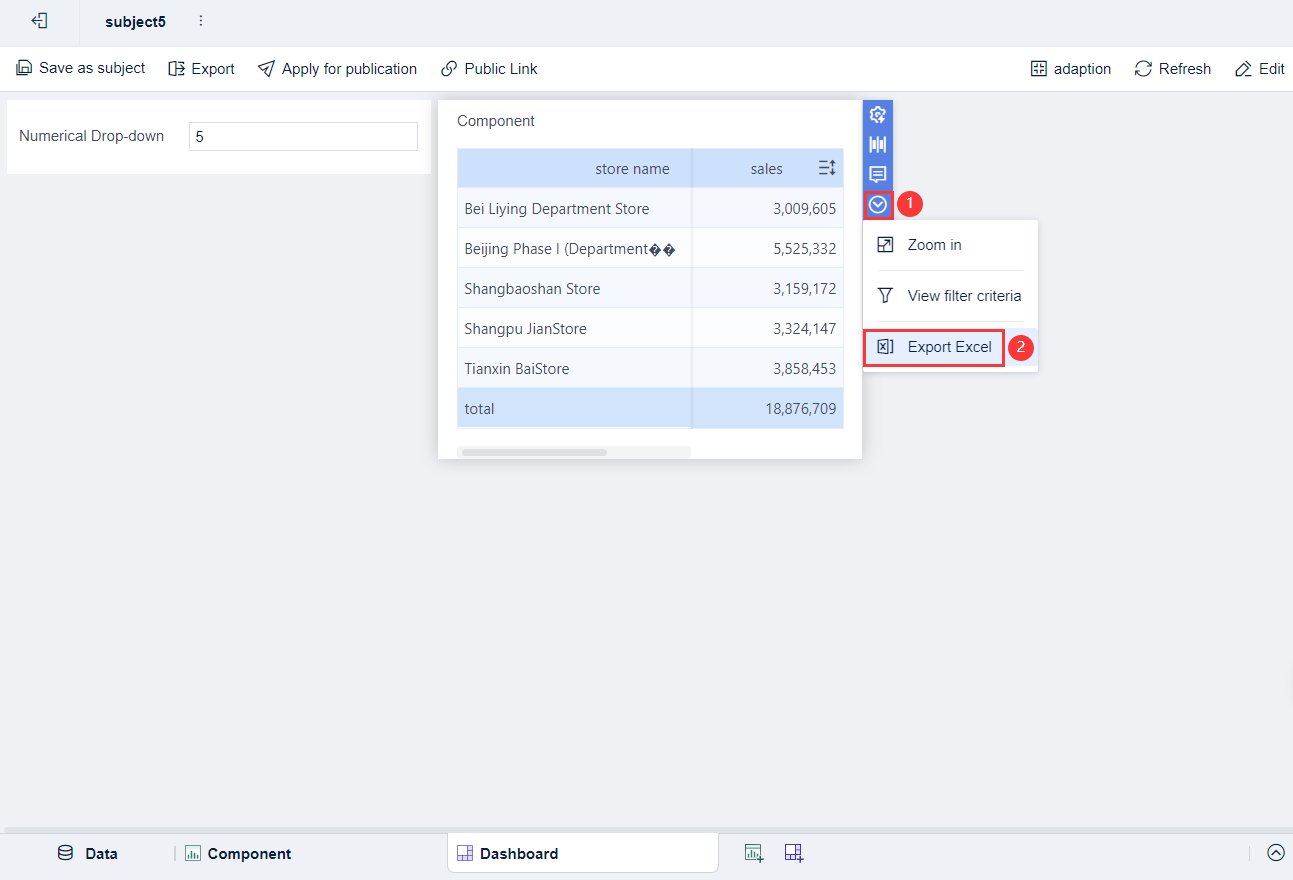The height and width of the screenshot is (880, 1293).
Task: Add a new chart component from the bottom bar
Action: click(x=753, y=852)
